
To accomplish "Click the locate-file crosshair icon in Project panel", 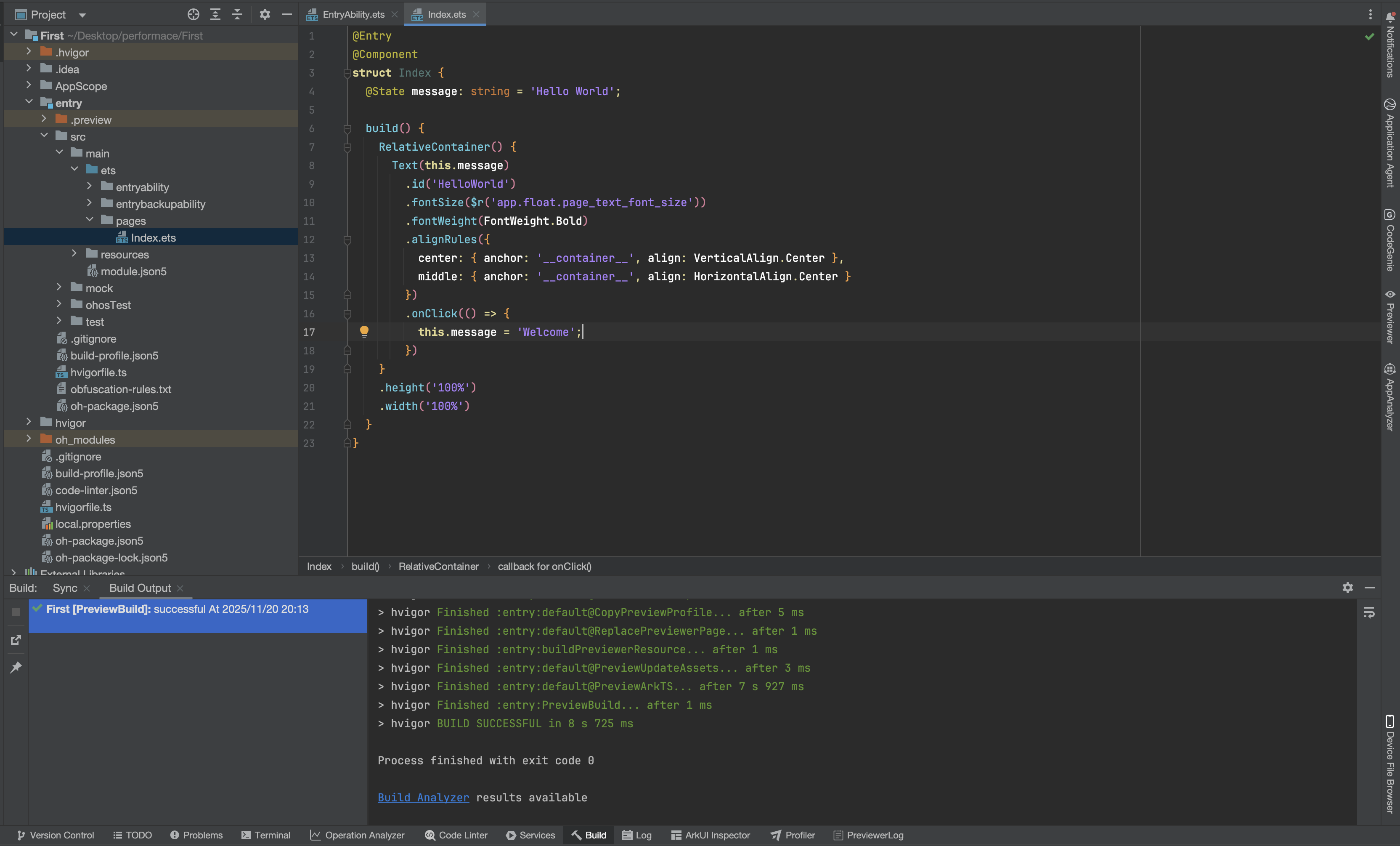I will click(193, 14).
